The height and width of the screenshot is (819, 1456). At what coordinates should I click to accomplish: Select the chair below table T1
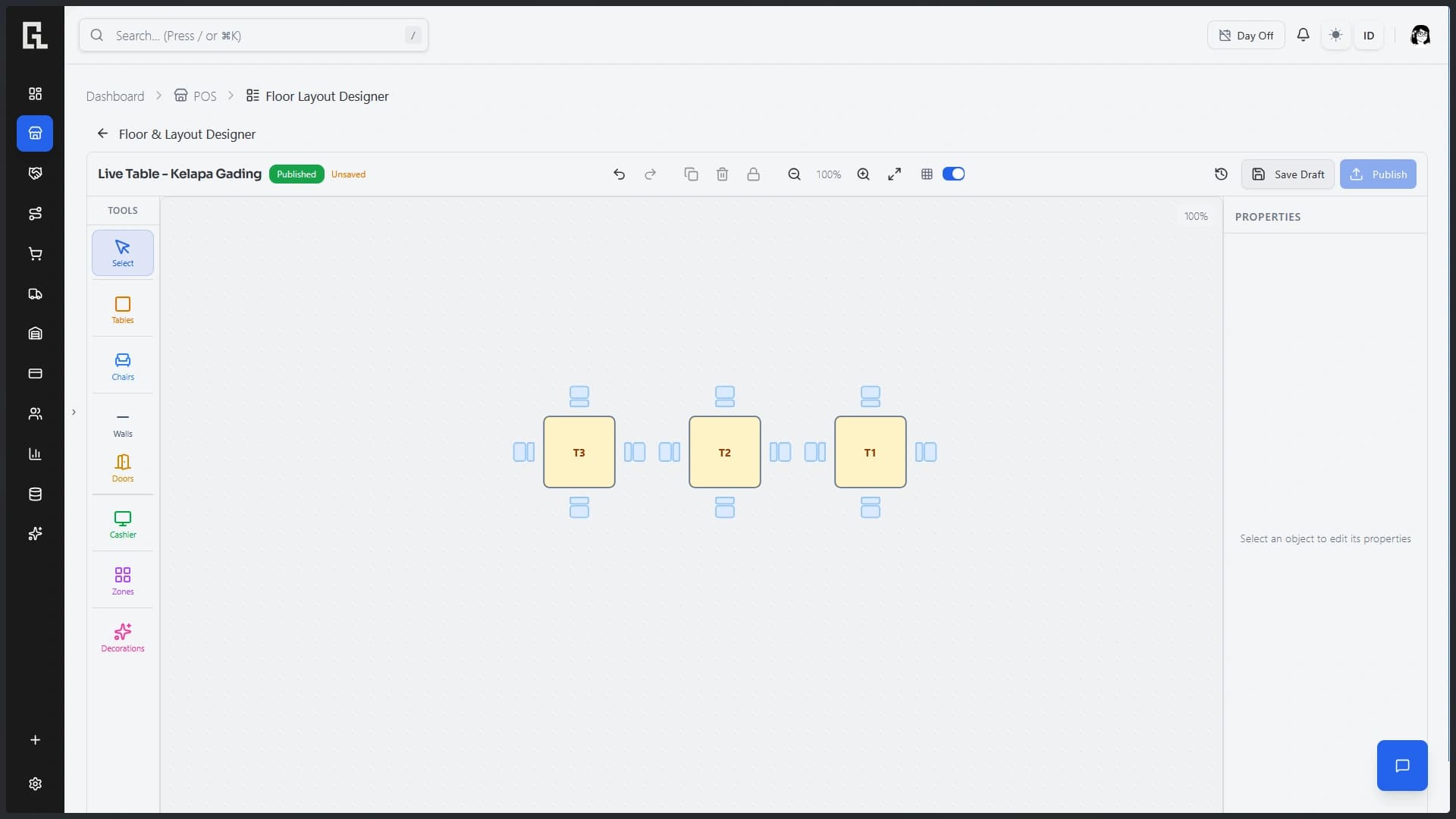click(x=871, y=507)
